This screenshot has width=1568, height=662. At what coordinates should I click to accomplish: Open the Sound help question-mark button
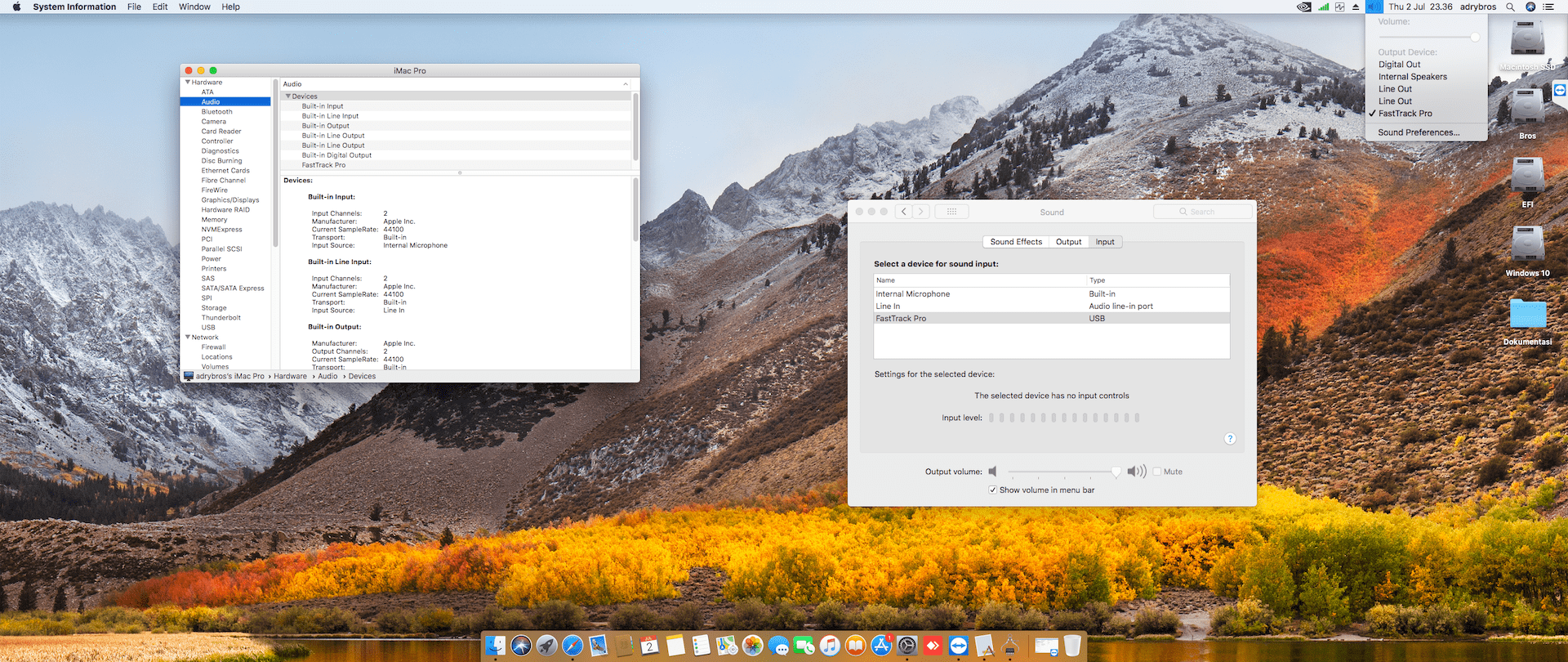pos(1230,439)
